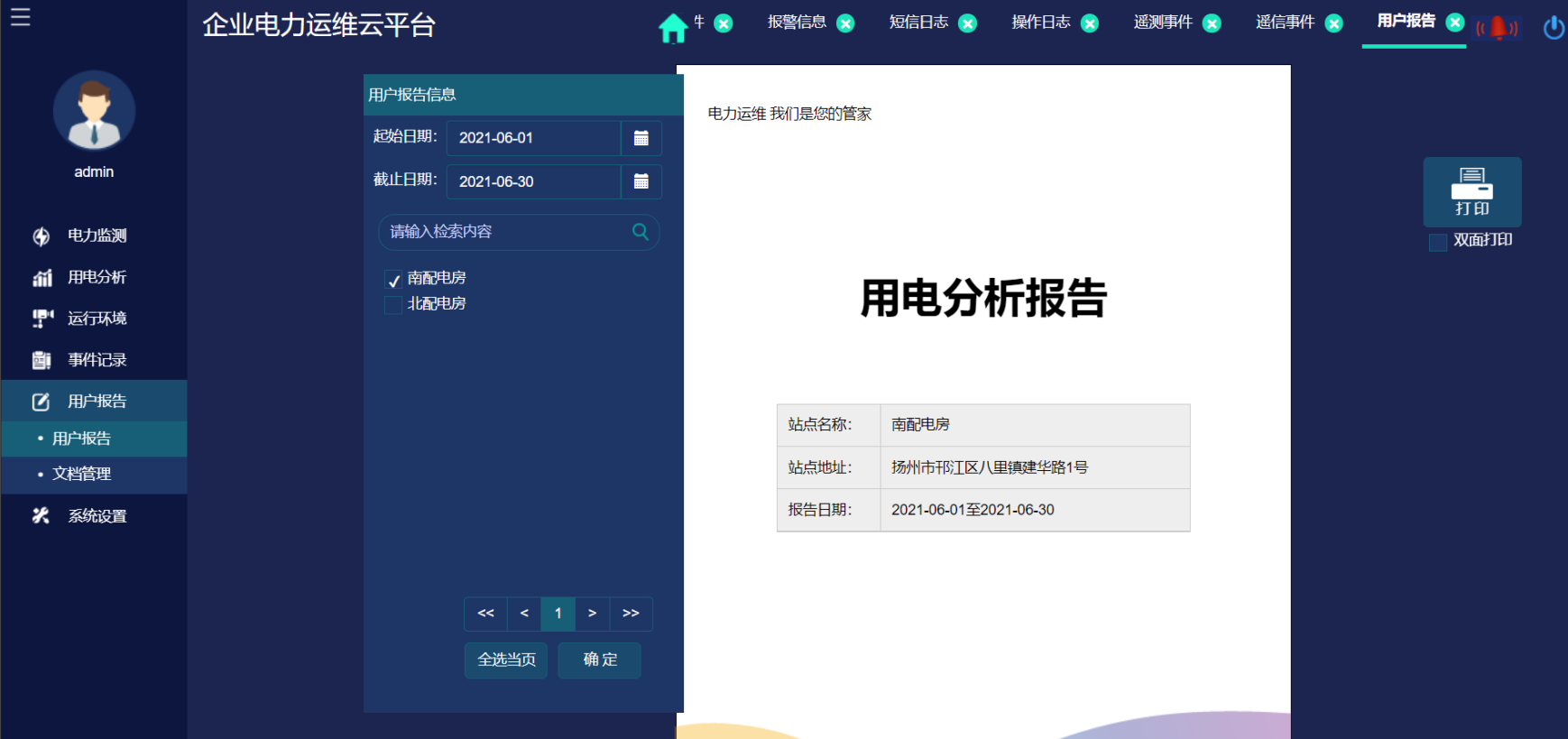Expand the 电力监测 sidebar menu
Screen dimensions: 1568x739
pos(94,236)
